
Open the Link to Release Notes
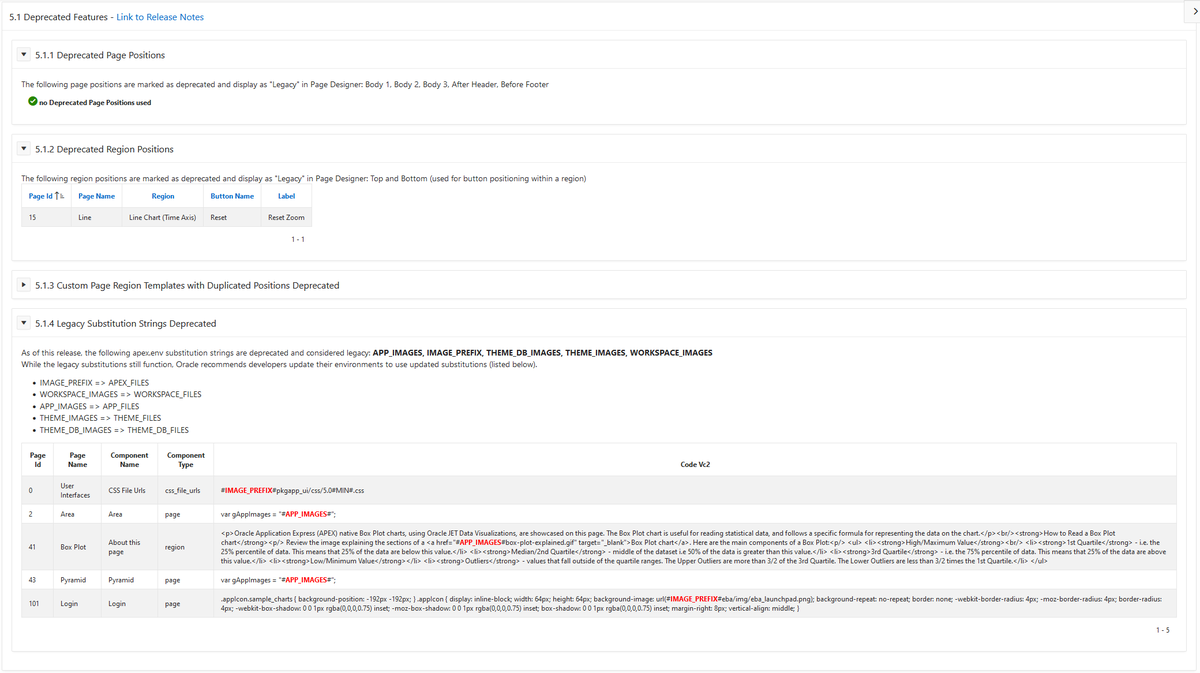coord(160,17)
